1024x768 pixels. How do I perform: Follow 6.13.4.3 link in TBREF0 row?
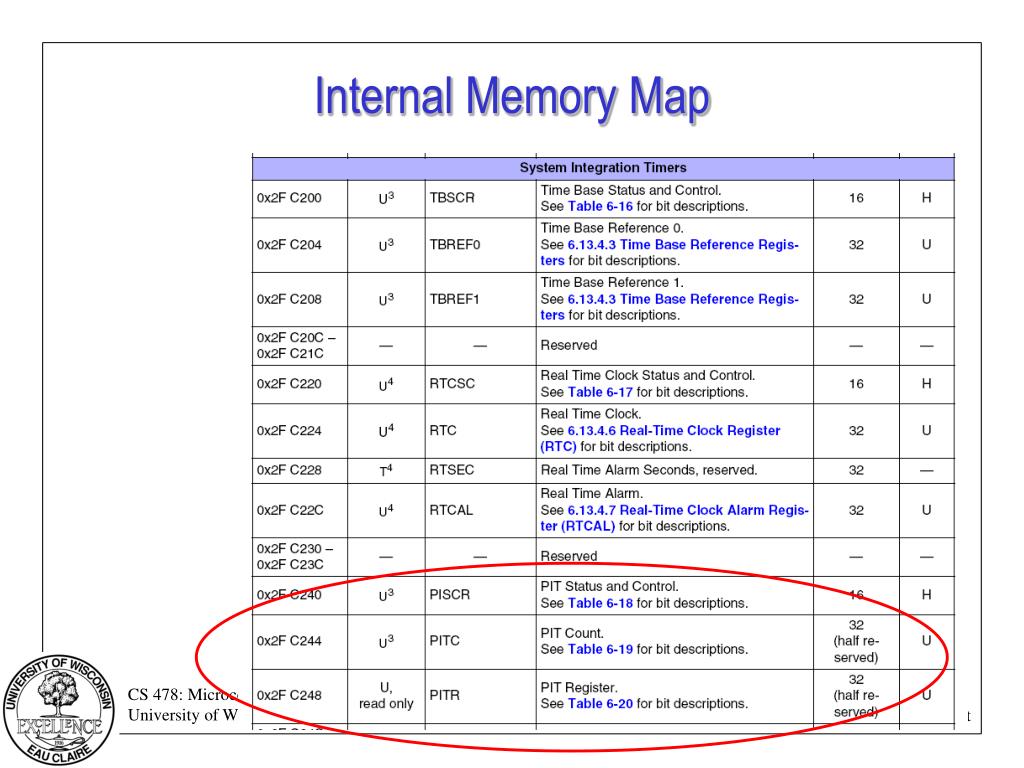tap(669, 253)
